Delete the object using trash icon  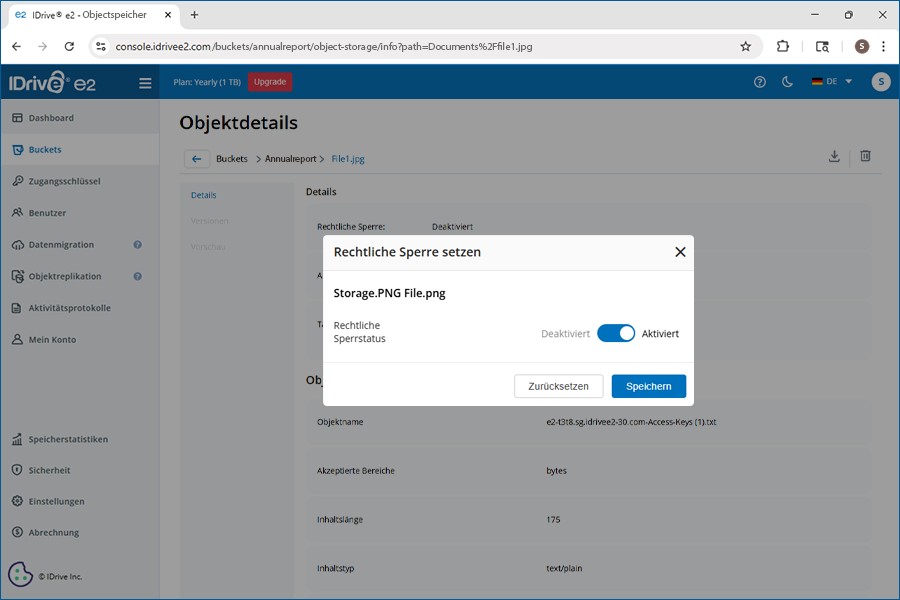click(x=865, y=157)
